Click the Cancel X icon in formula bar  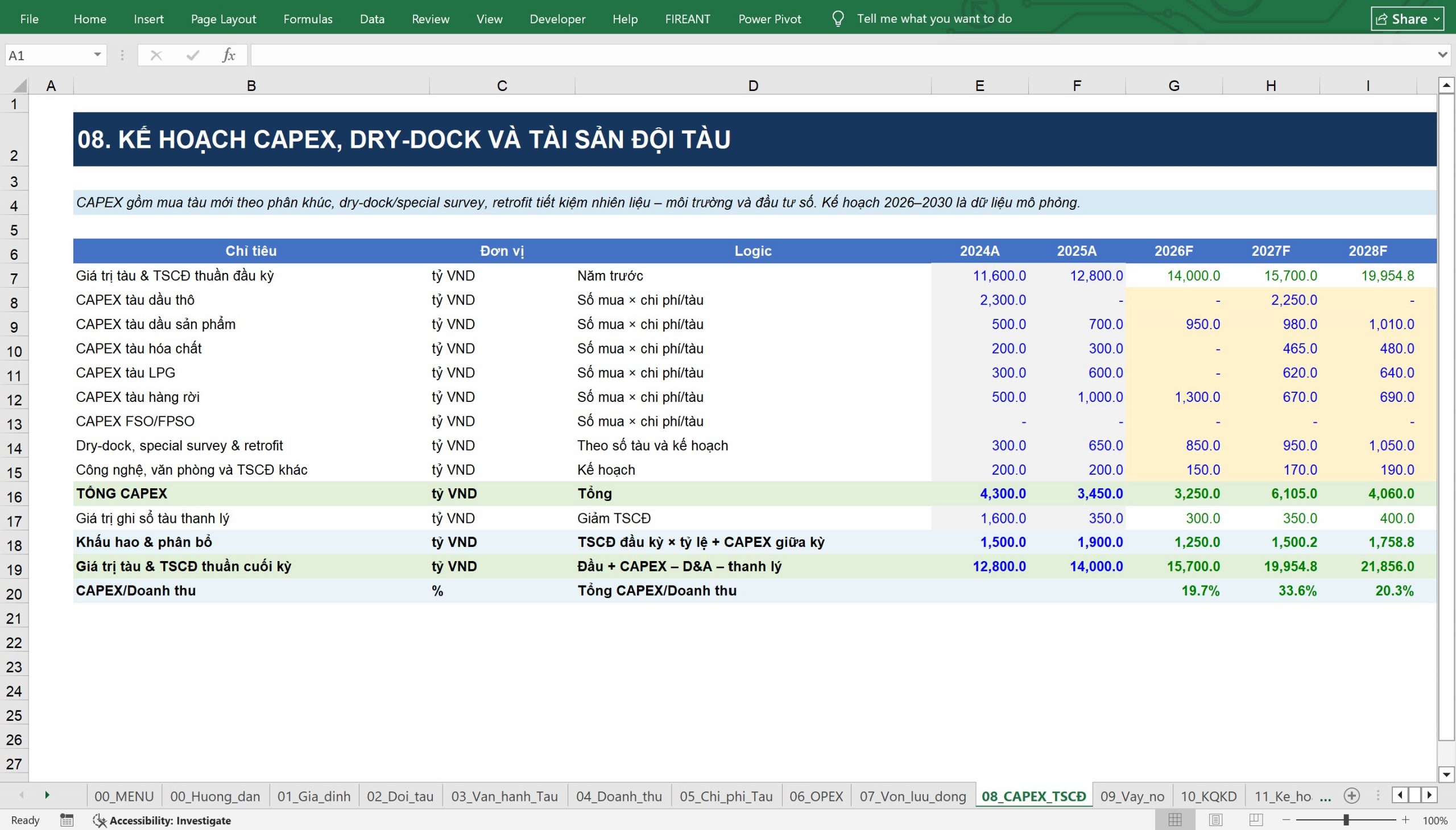point(156,55)
